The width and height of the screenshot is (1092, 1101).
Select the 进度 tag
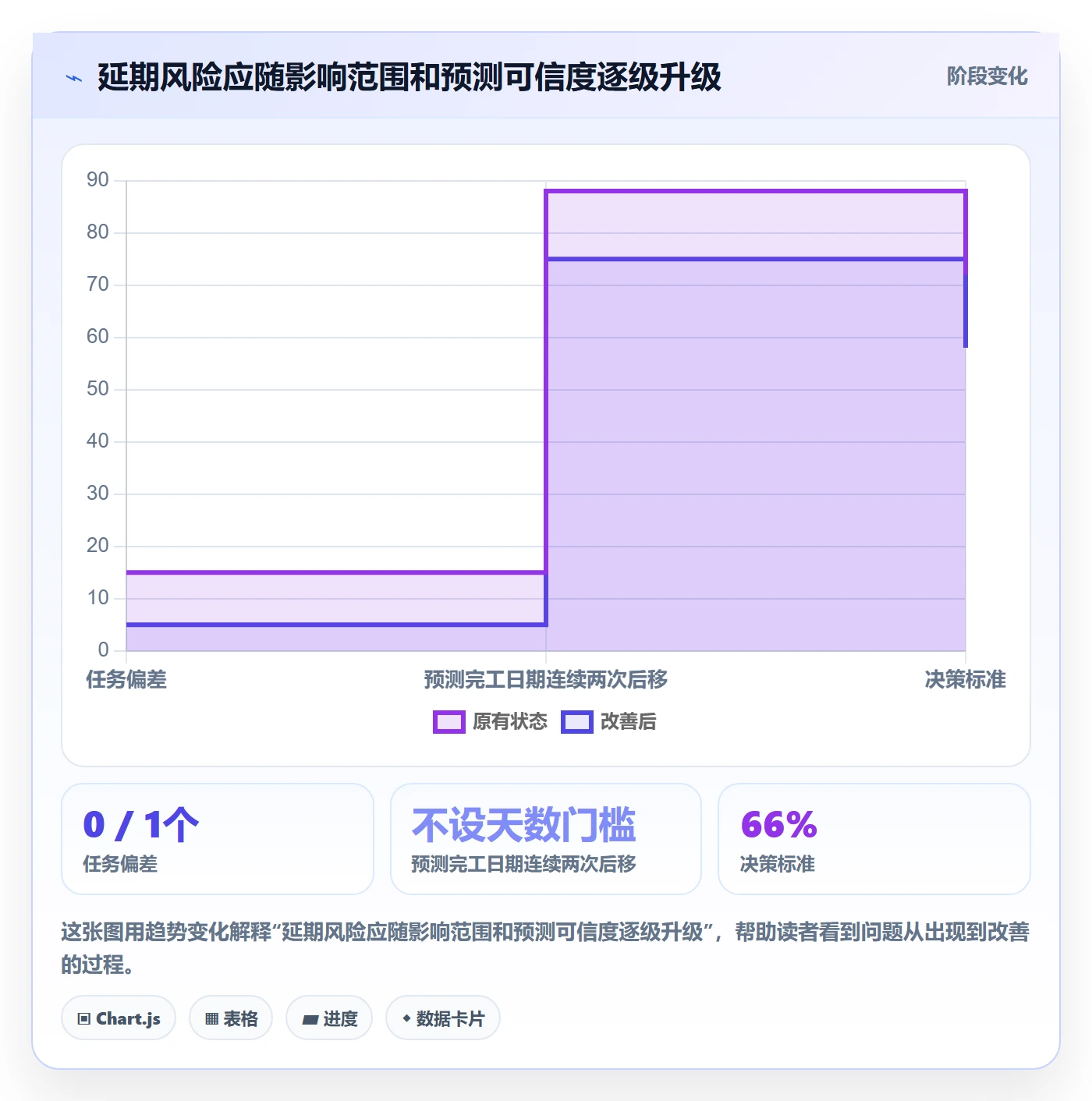point(329,1018)
